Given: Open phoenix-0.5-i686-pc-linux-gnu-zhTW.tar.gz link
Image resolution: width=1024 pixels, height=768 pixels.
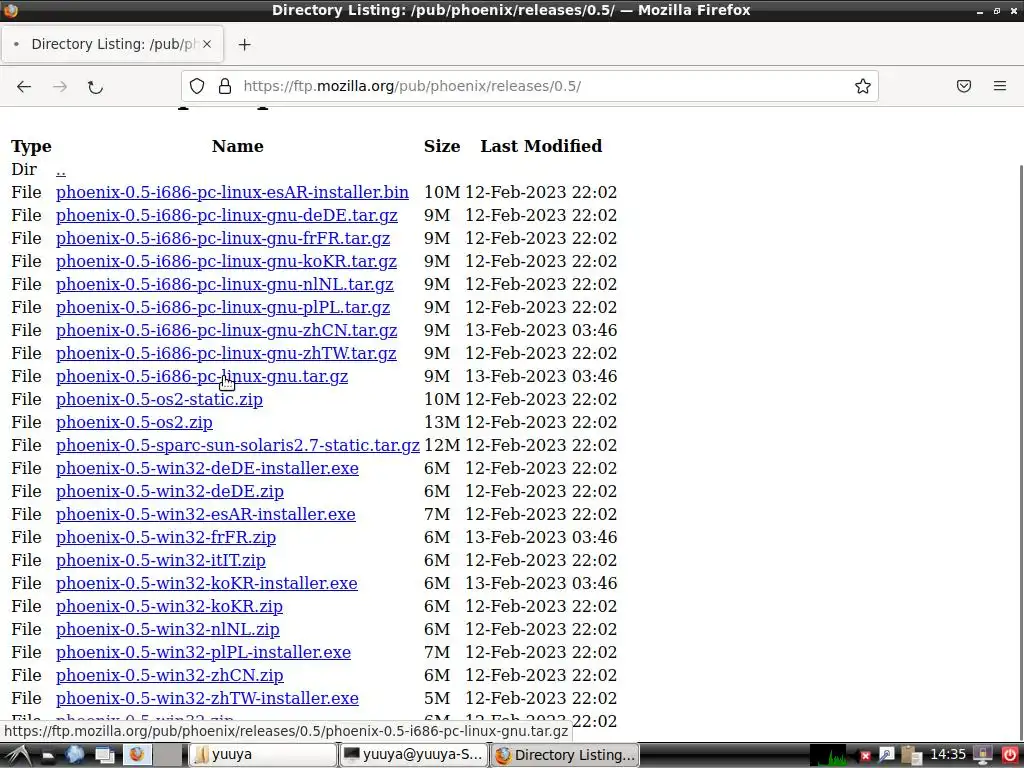Looking at the screenshot, I should (x=226, y=353).
